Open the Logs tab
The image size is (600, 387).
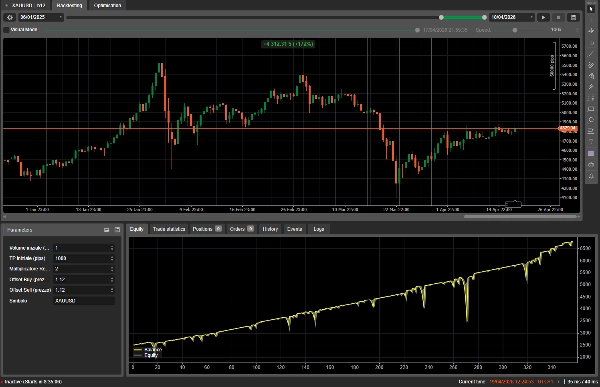[319, 229]
